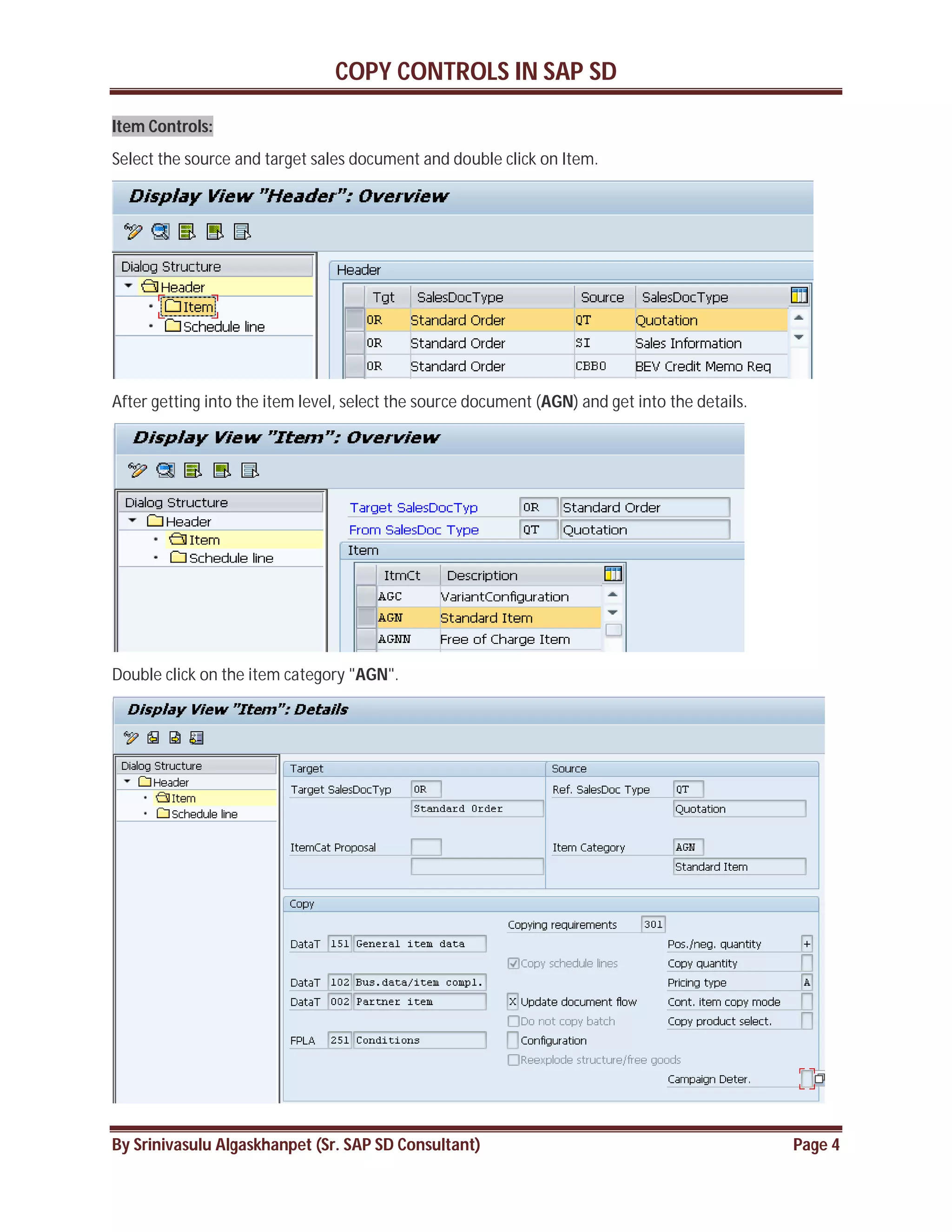Click From SalesDoc Type blue label
Viewport: 952px width, 1232px height.
[414, 530]
